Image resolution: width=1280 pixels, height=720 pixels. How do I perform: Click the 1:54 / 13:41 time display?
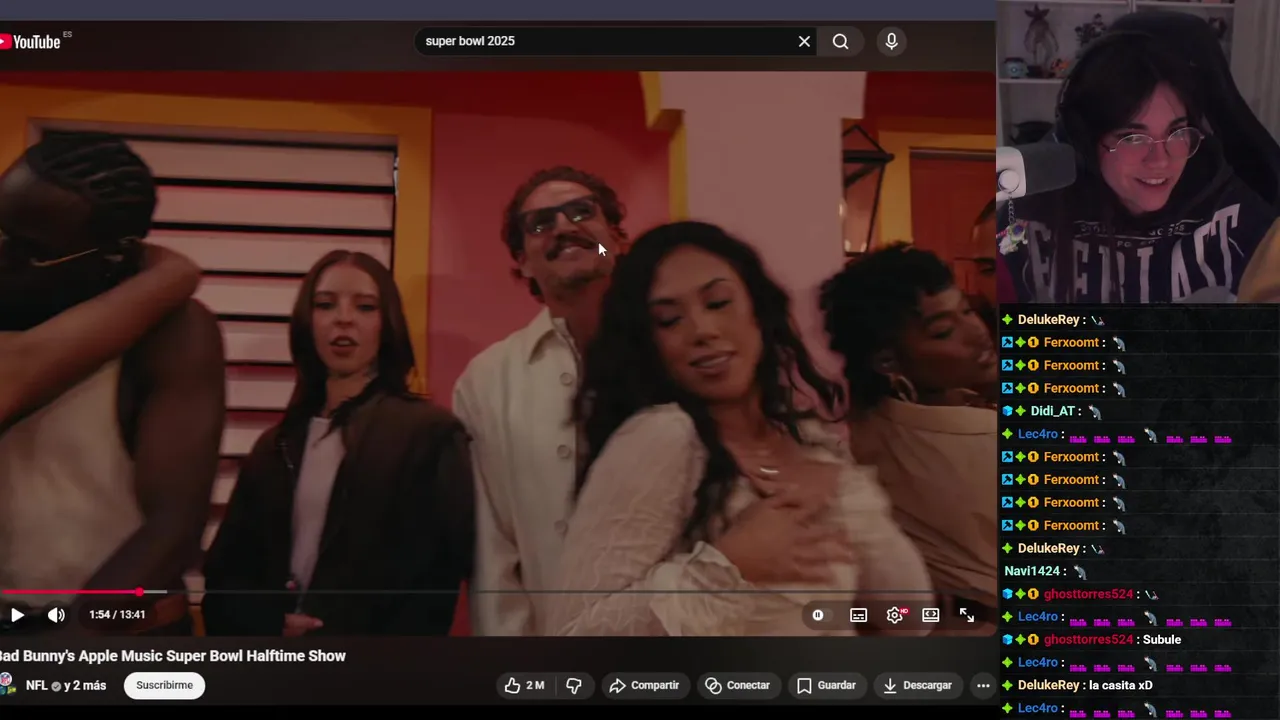117,615
